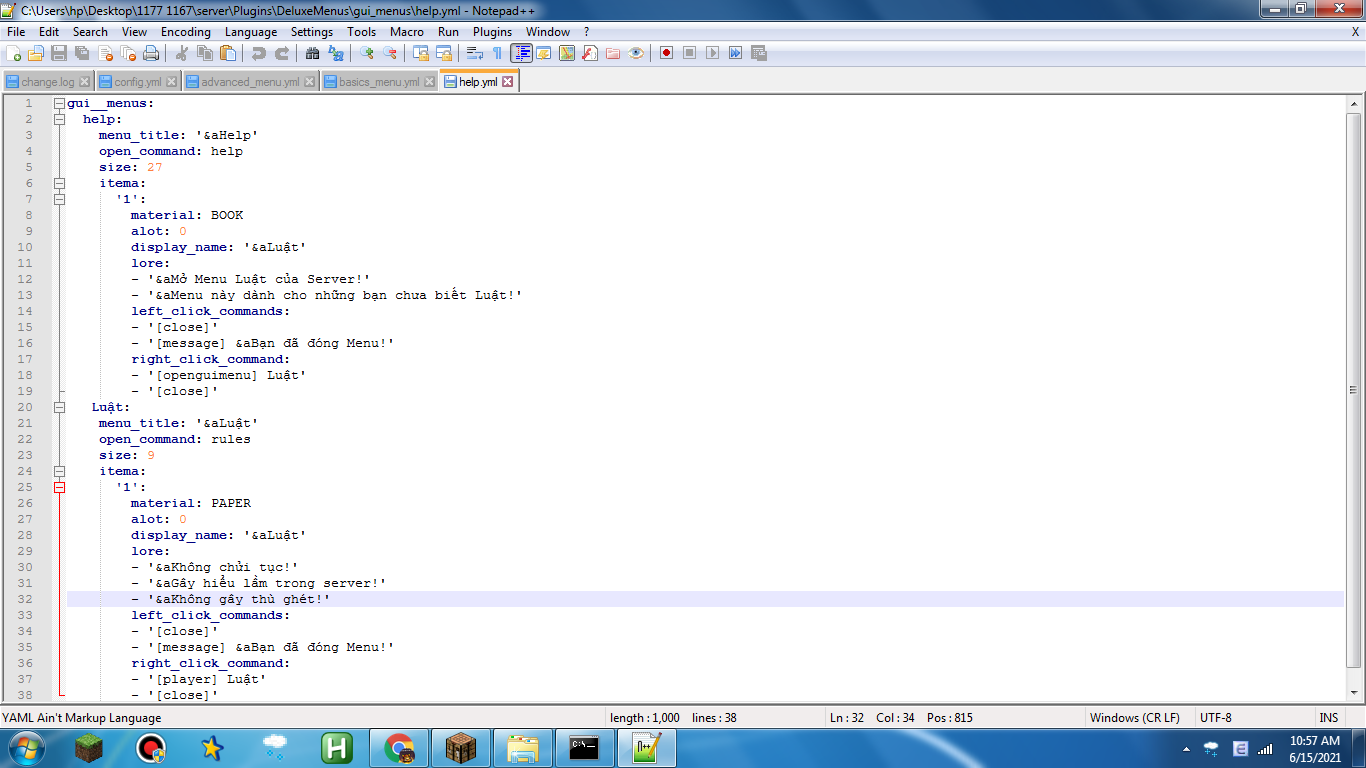Viewport: 1366px width, 768px height.
Task: Open the taskbar clock showing 10:57 AM
Action: [x=1315, y=749]
